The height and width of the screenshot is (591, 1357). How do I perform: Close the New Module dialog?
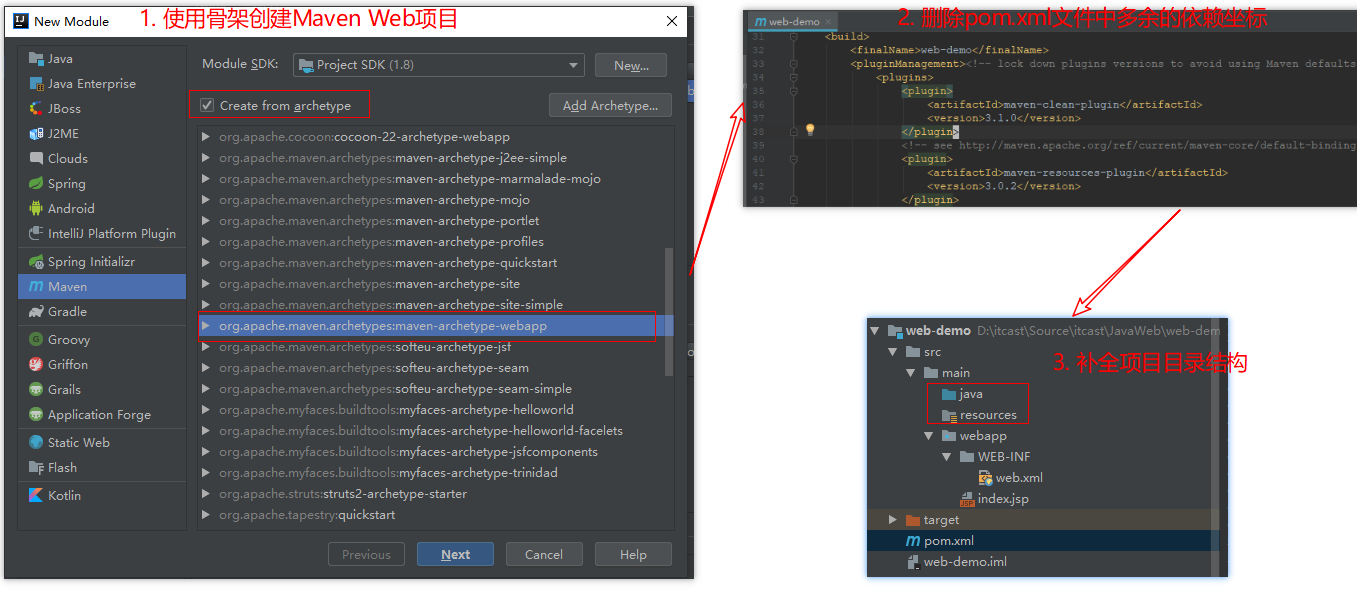click(671, 21)
